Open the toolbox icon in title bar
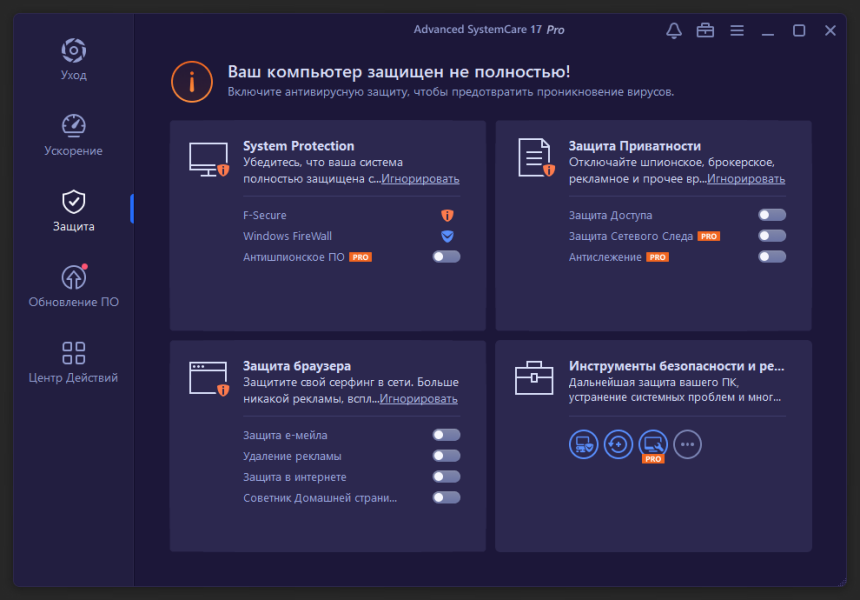Screen dimensions: 860x600 point(705,31)
